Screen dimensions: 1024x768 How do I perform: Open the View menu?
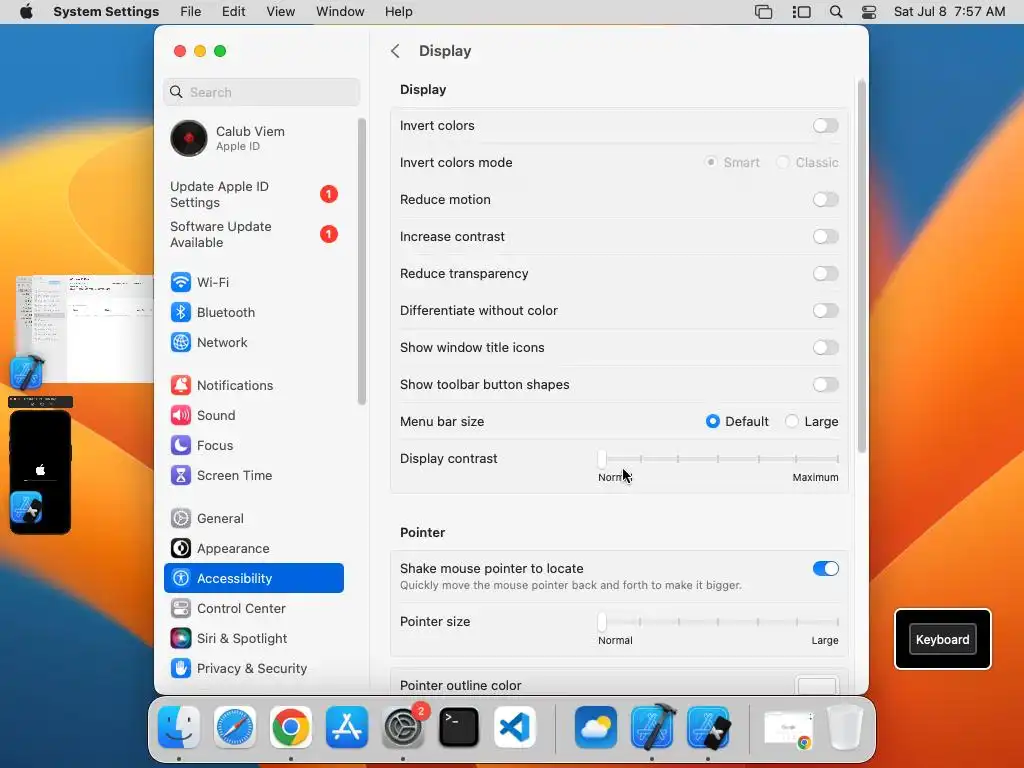(281, 12)
